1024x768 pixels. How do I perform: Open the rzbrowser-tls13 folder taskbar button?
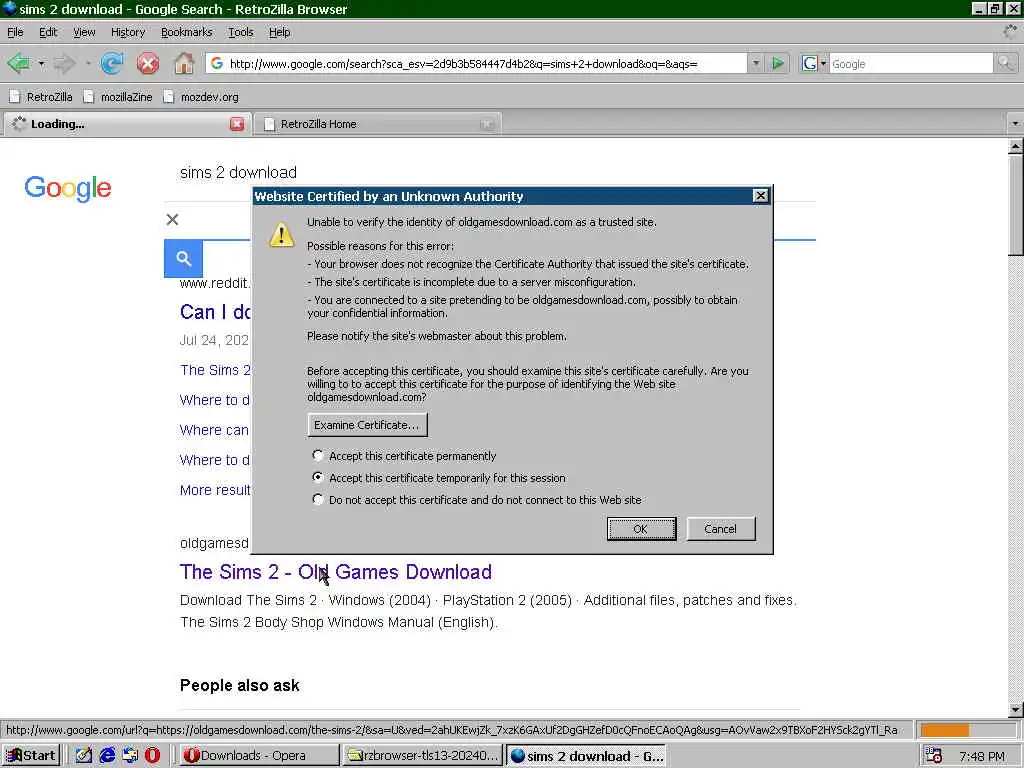tap(423, 756)
